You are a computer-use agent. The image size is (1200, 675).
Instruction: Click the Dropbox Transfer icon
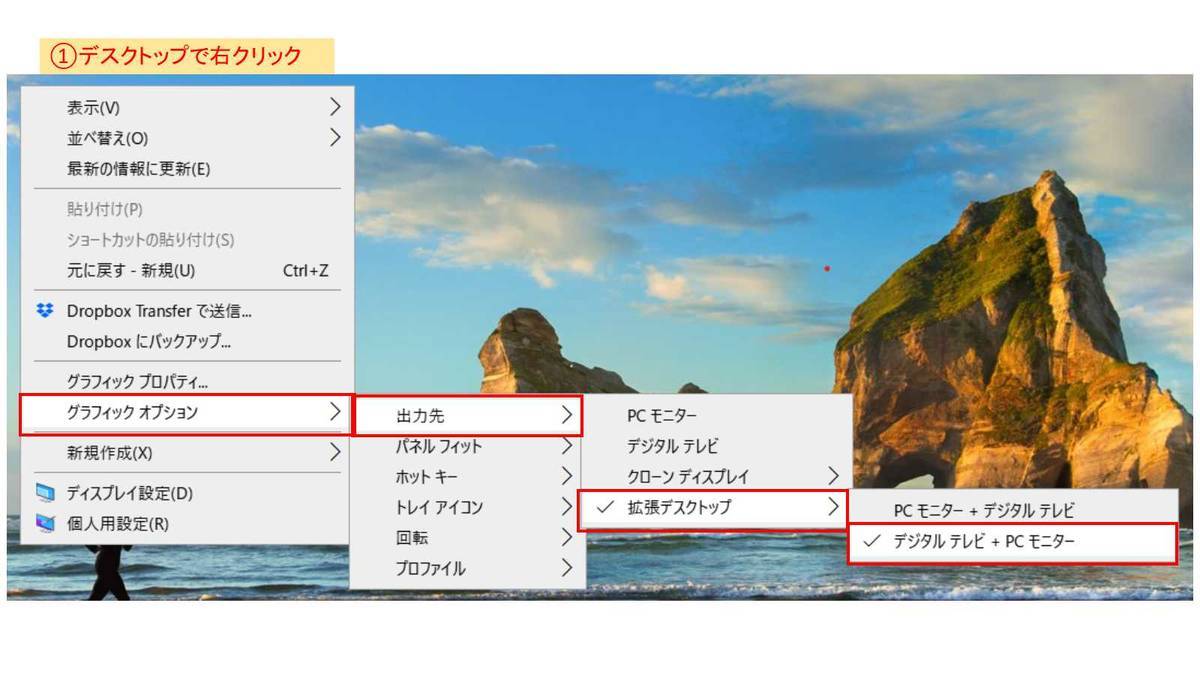coord(45,311)
